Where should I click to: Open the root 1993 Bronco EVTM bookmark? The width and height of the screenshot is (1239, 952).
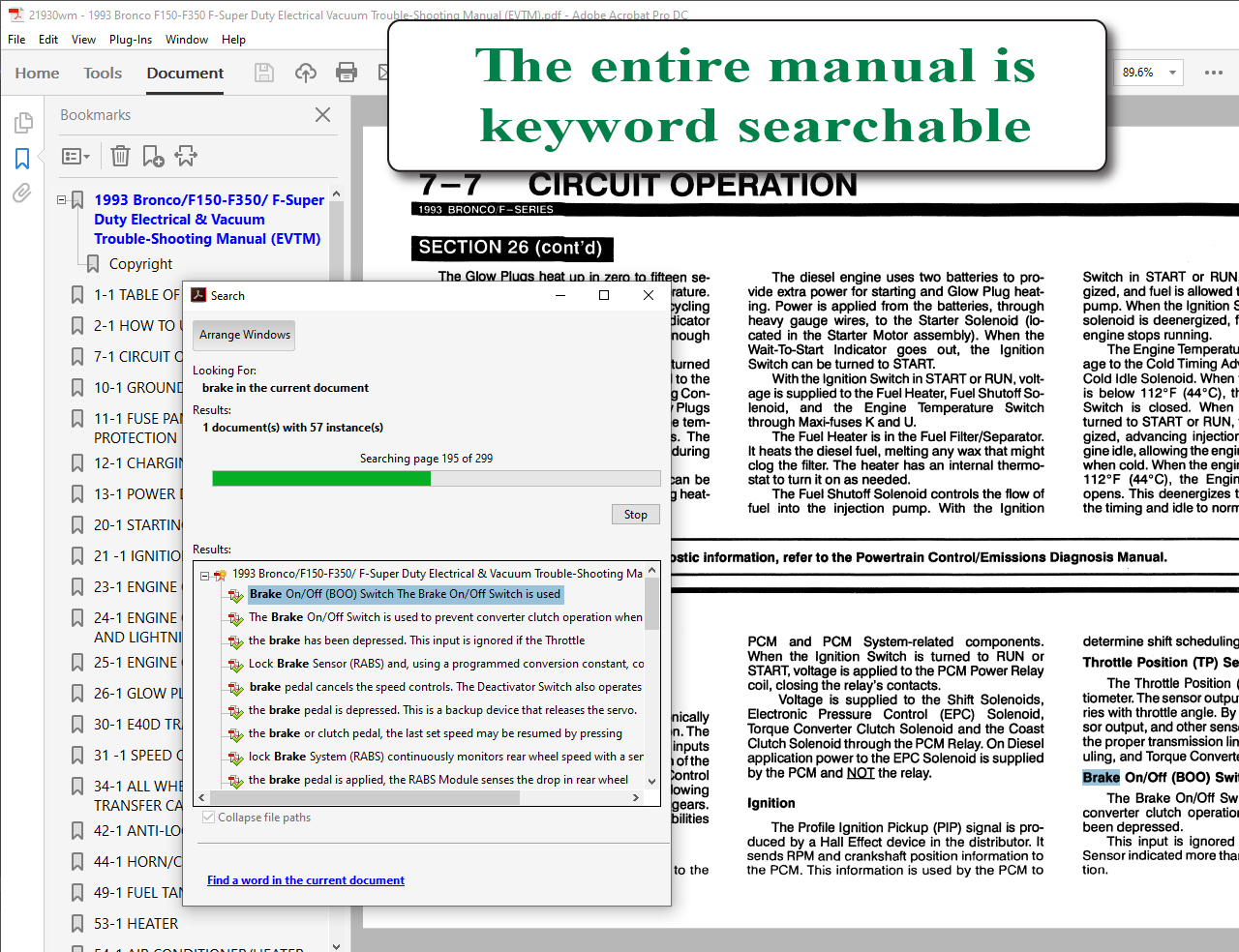[x=209, y=220]
